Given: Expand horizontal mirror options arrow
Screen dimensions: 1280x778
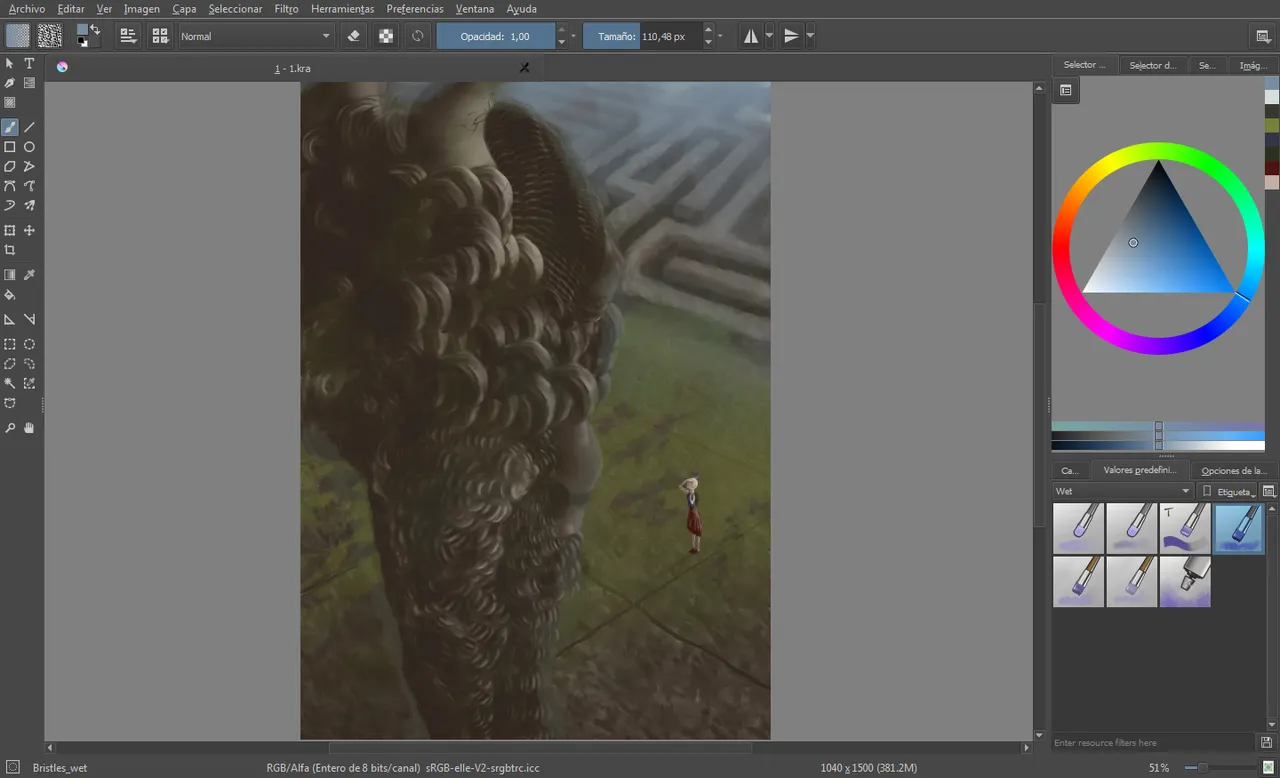Looking at the screenshot, I should (769, 36).
